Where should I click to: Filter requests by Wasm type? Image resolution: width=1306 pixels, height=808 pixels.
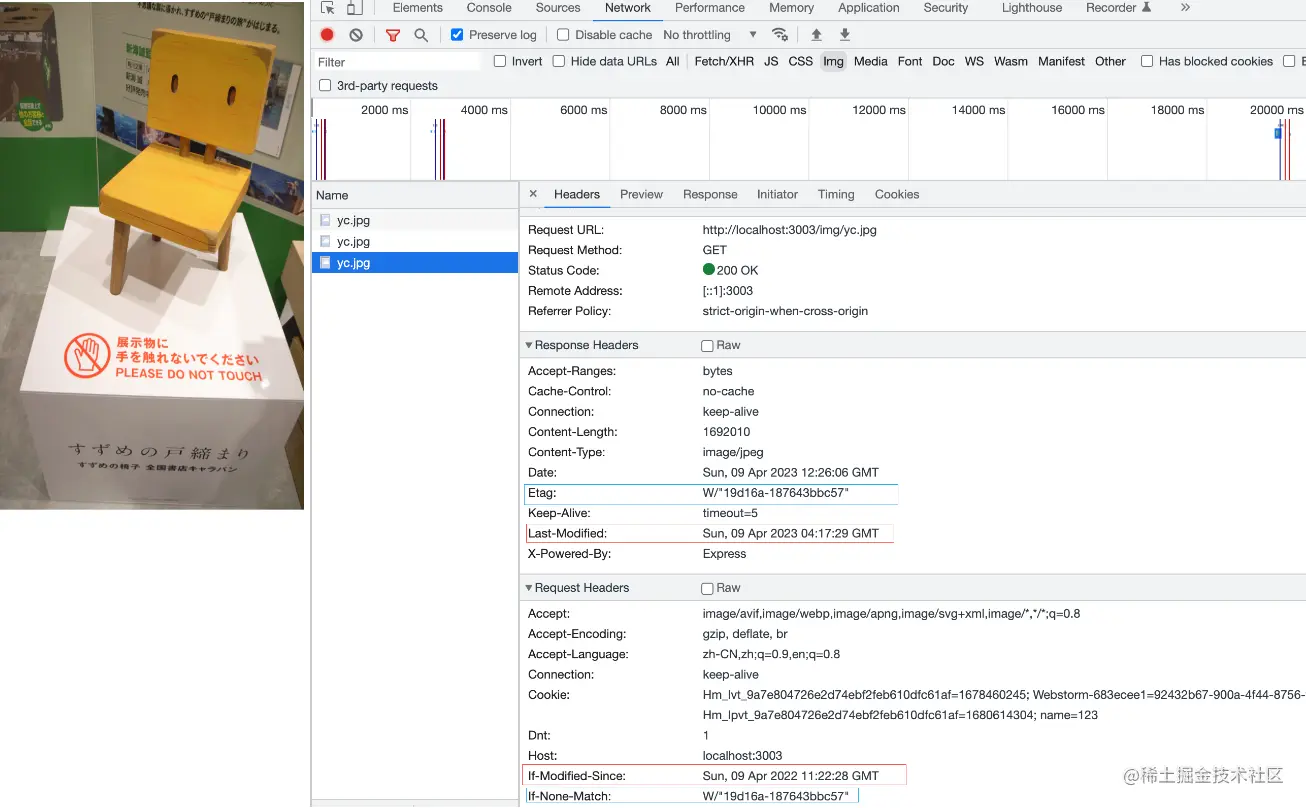(1010, 61)
